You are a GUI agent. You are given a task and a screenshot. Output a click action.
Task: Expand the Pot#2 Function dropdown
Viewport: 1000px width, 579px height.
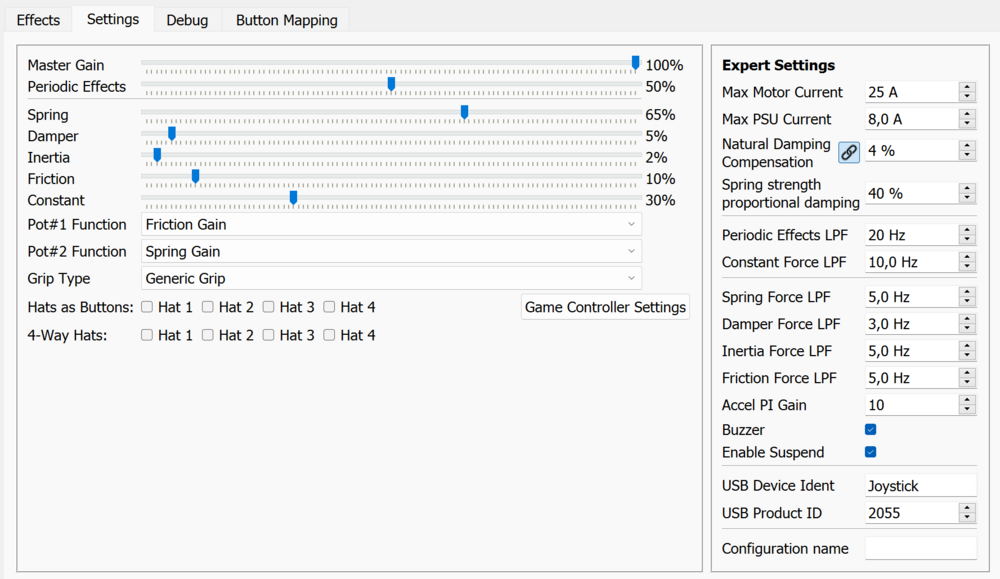392,252
